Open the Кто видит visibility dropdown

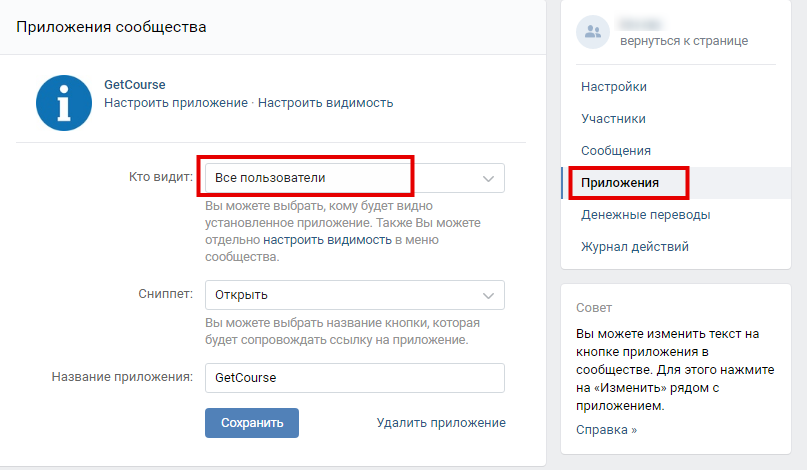tap(355, 178)
